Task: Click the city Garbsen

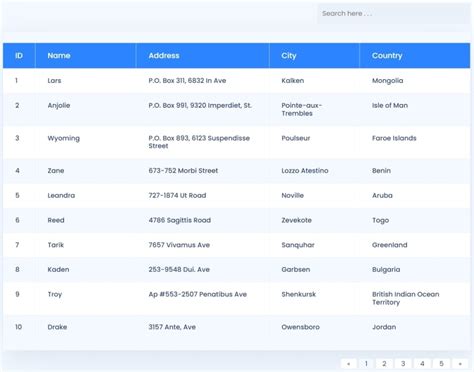Action: point(296,269)
